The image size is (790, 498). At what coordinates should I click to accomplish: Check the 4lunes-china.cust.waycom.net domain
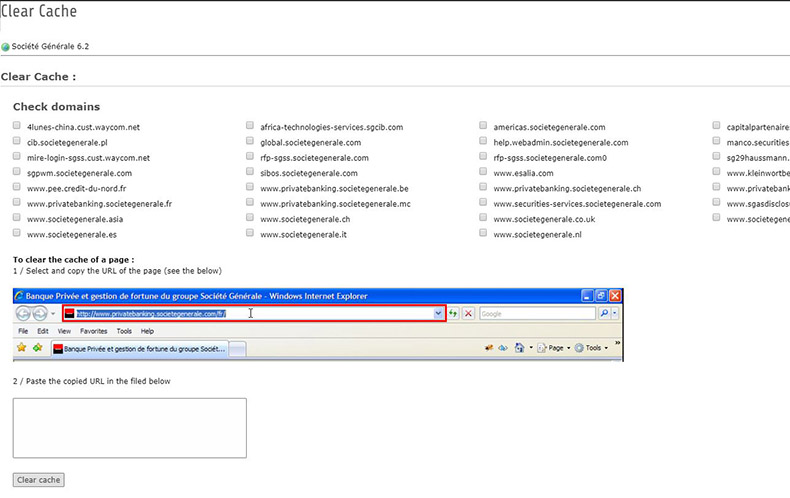[17, 126]
